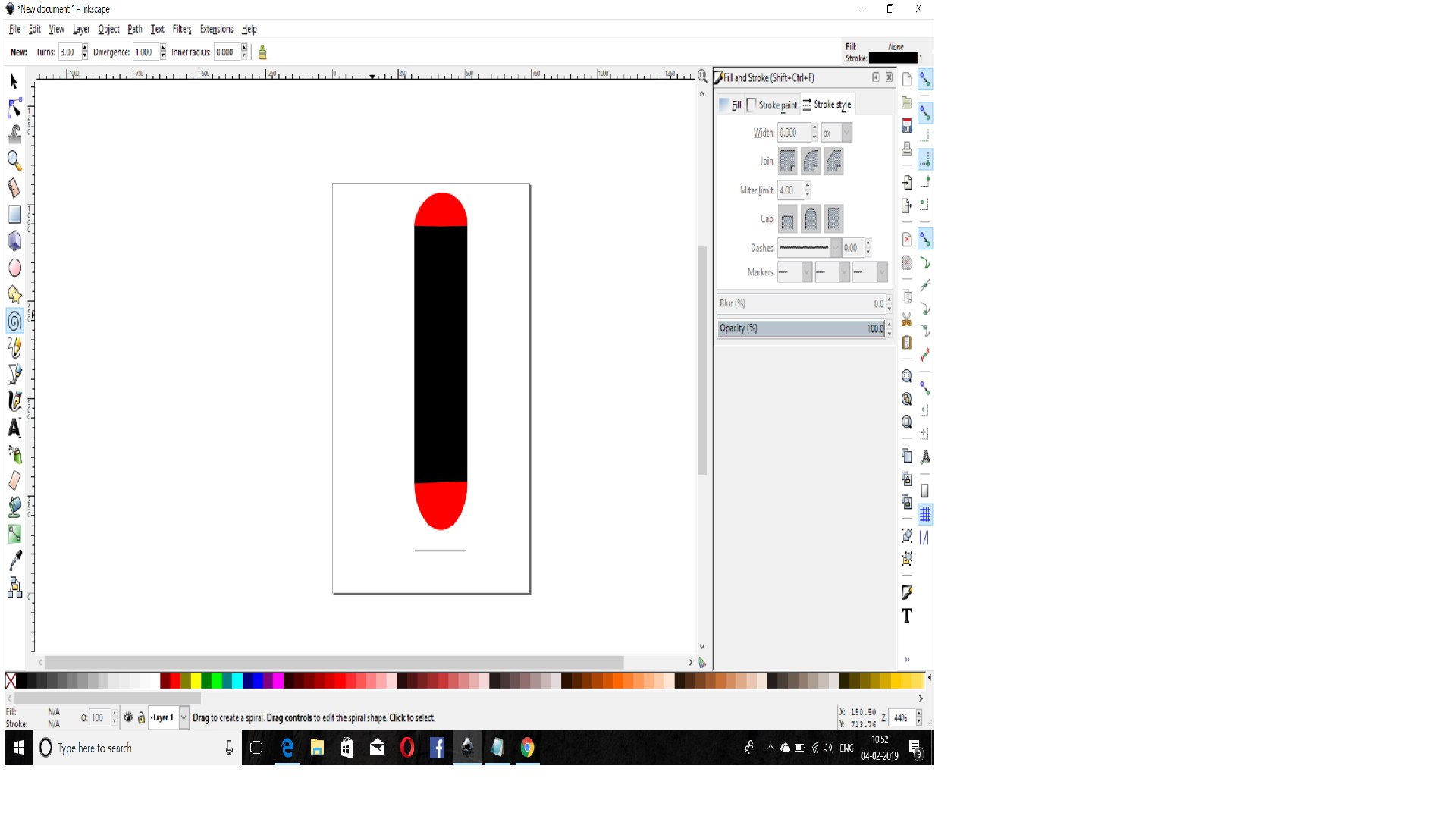Image resolution: width=1456 pixels, height=819 pixels.
Task: Select the Star and polygon tool
Action: pos(14,294)
